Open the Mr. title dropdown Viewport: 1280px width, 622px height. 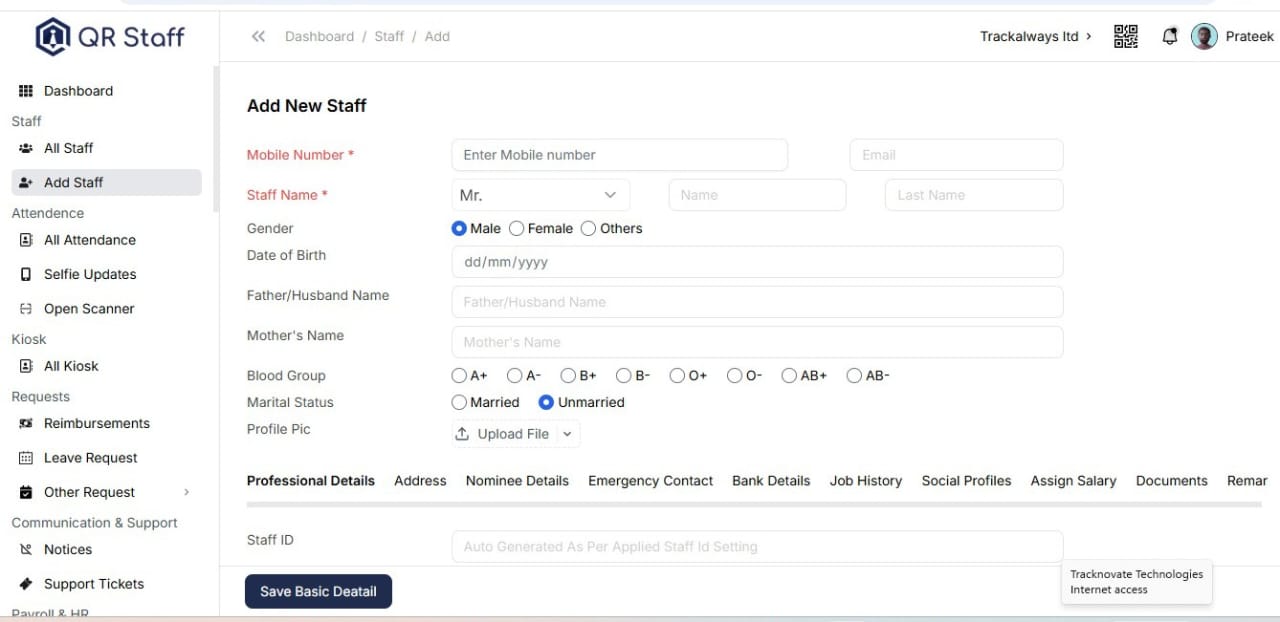539,194
